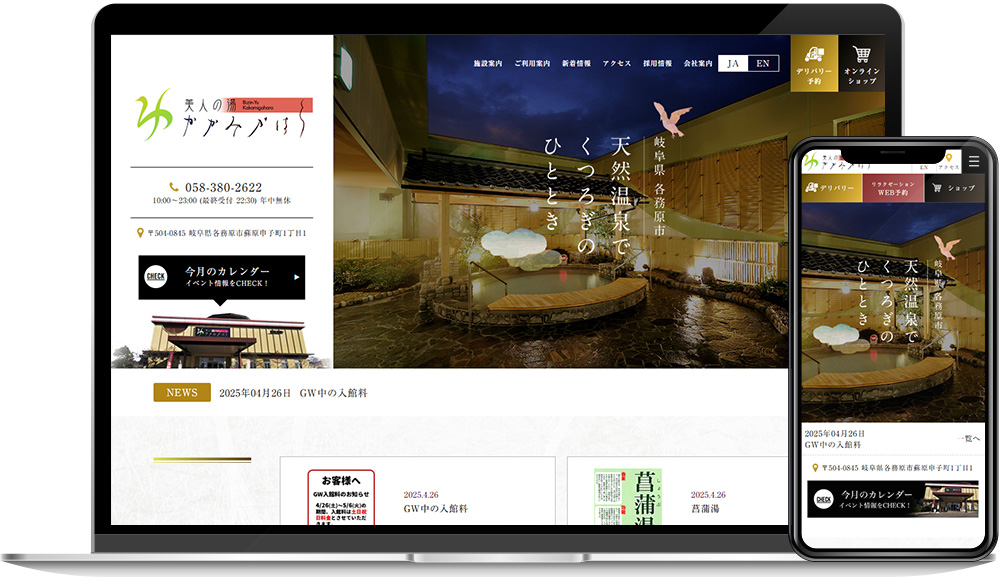The height and width of the screenshot is (577, 1000).
Task: Tap the cart icon in the phone ショップ button
Action: coord(937,188)
